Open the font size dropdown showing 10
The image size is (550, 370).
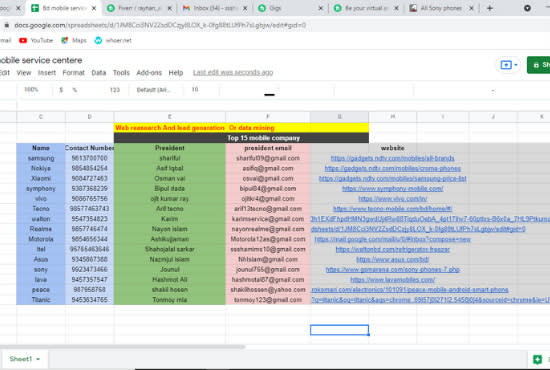click(195, 90)
